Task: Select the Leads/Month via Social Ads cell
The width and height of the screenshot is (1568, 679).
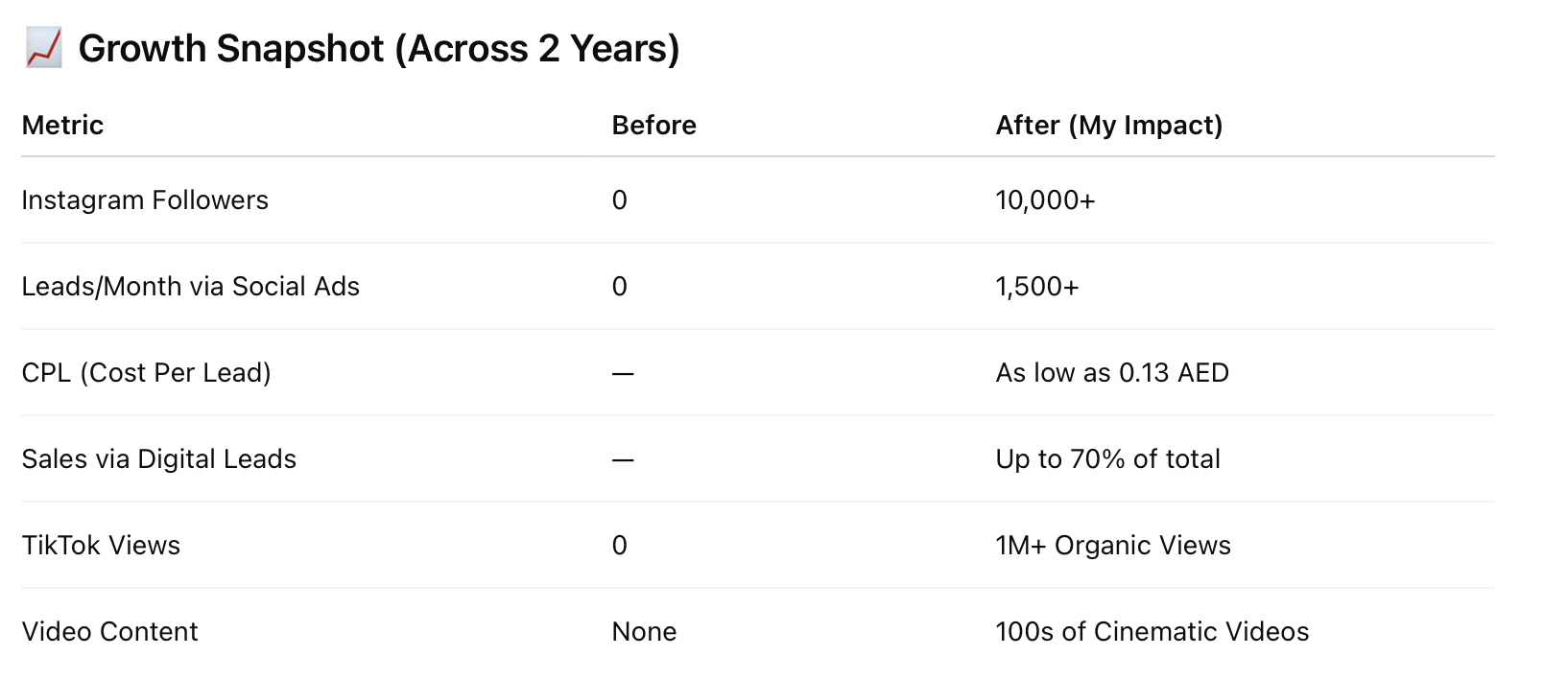Action: tap(190, 287)
